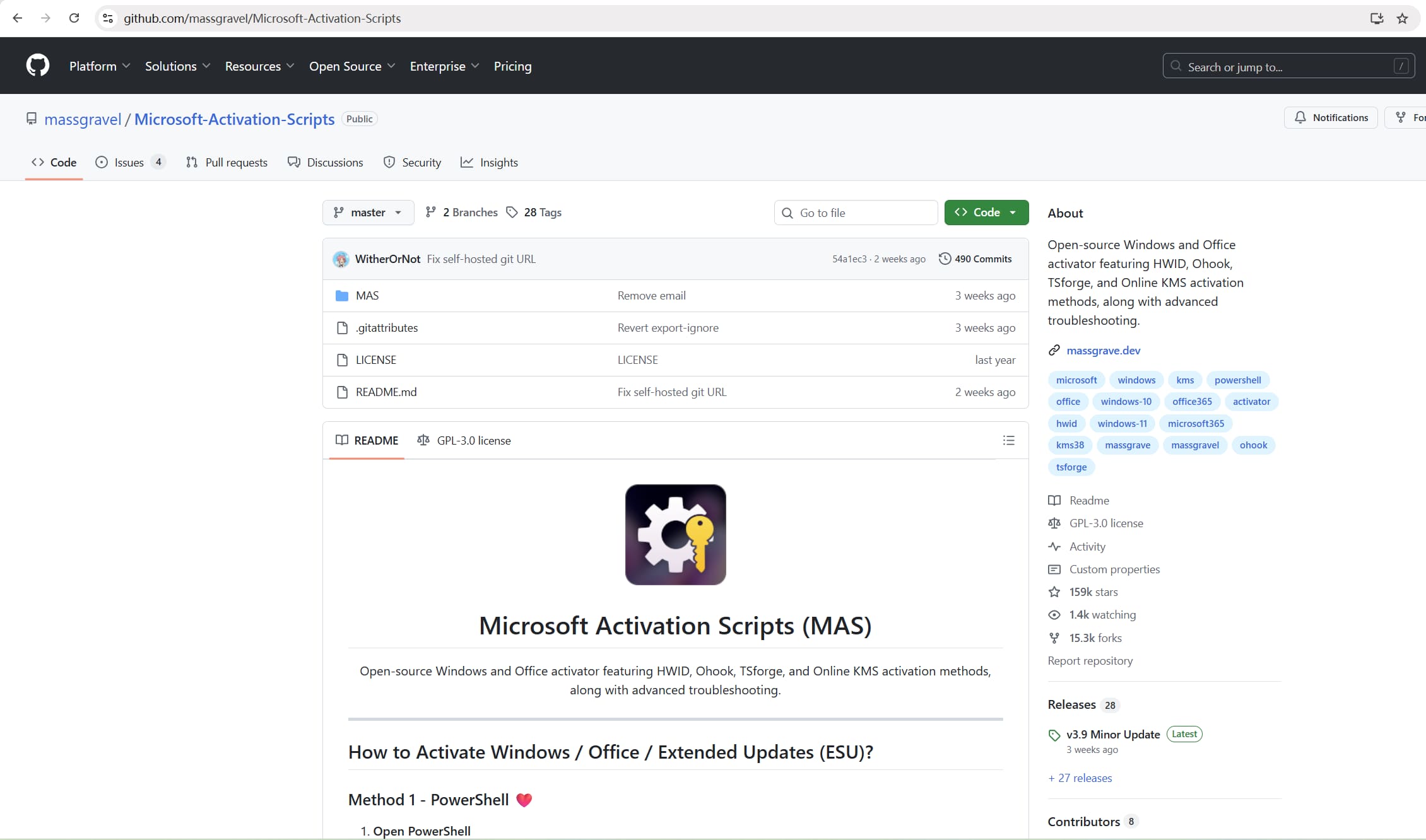
Task: Open the 490 Commits history icon
Action: click(x=945, y=259)
